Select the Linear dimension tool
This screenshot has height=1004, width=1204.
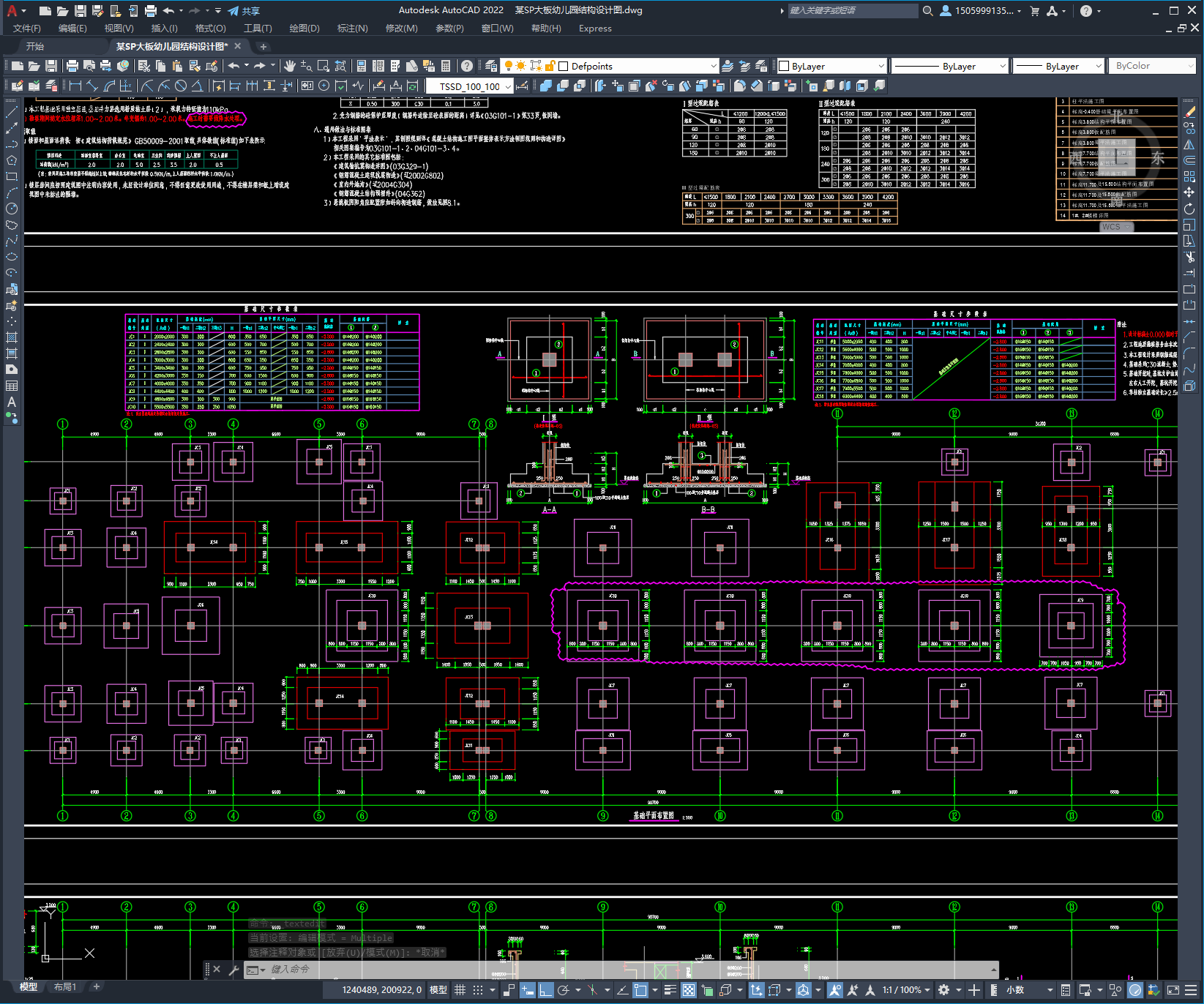[75, 86]
